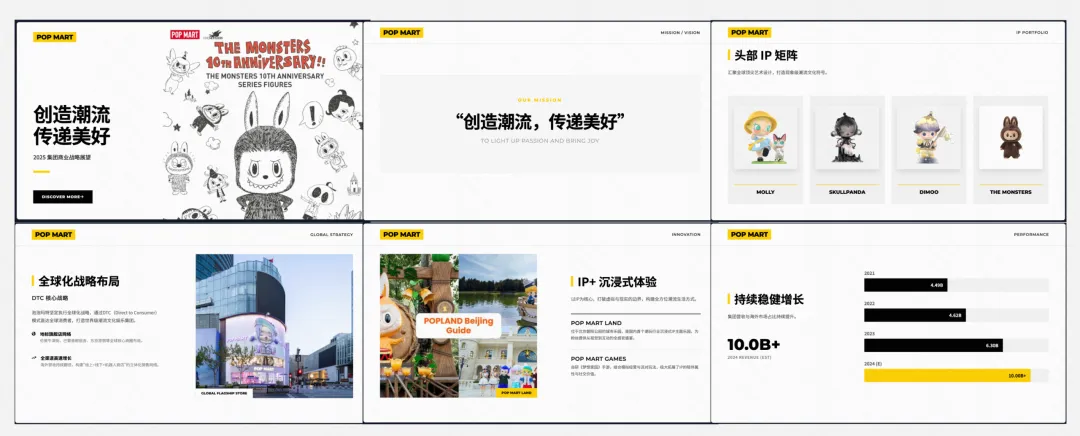Viewport: 1080px width, 436px height.
Task: Click the 持续稳健增长 heading
Action: pyautogui.click(x=769, y=299)
